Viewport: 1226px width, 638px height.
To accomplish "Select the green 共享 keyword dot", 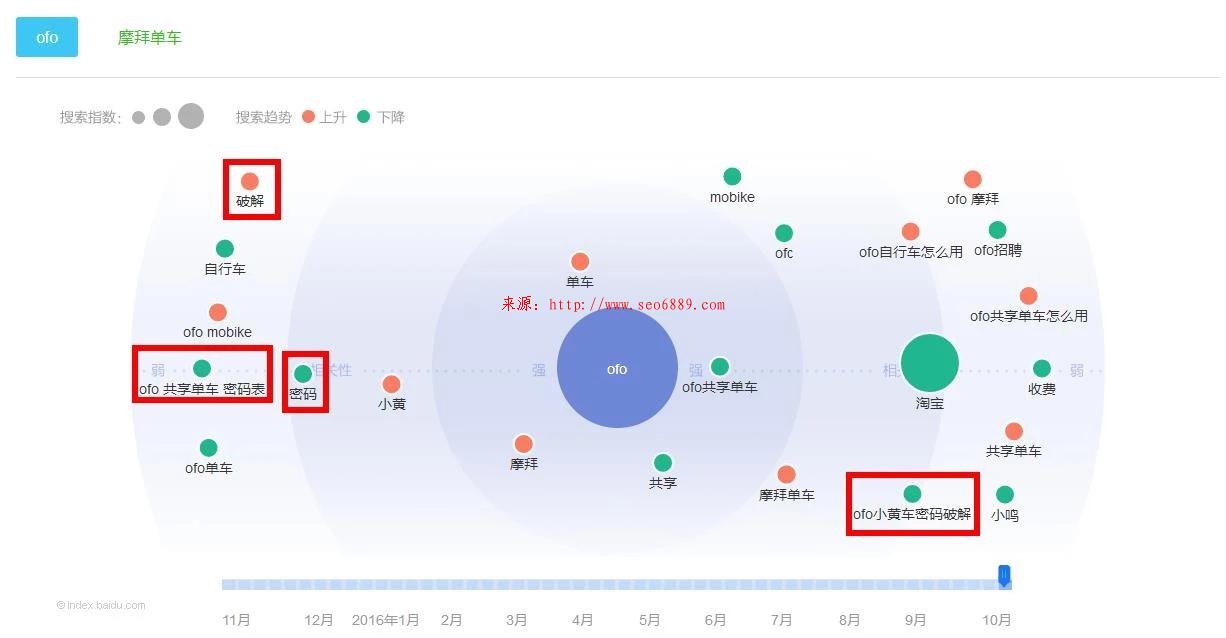I will (x=663, y=463).
